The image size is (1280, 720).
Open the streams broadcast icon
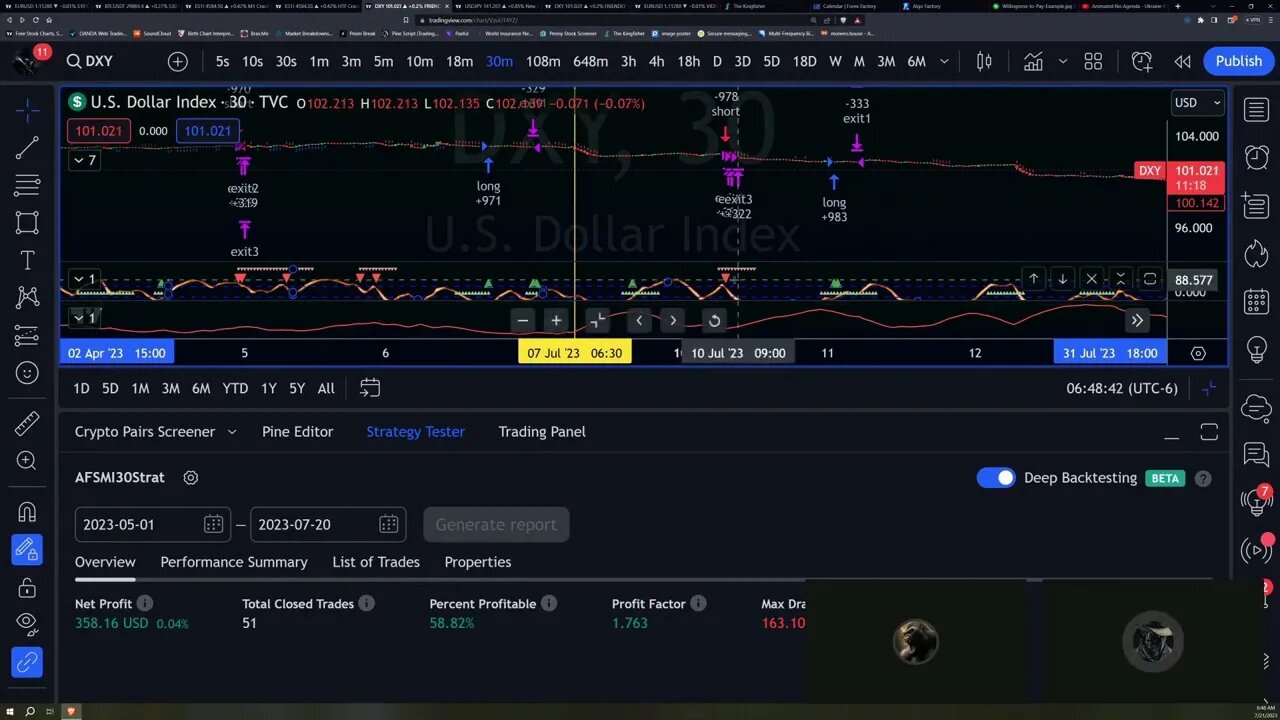coord(1256,549)
